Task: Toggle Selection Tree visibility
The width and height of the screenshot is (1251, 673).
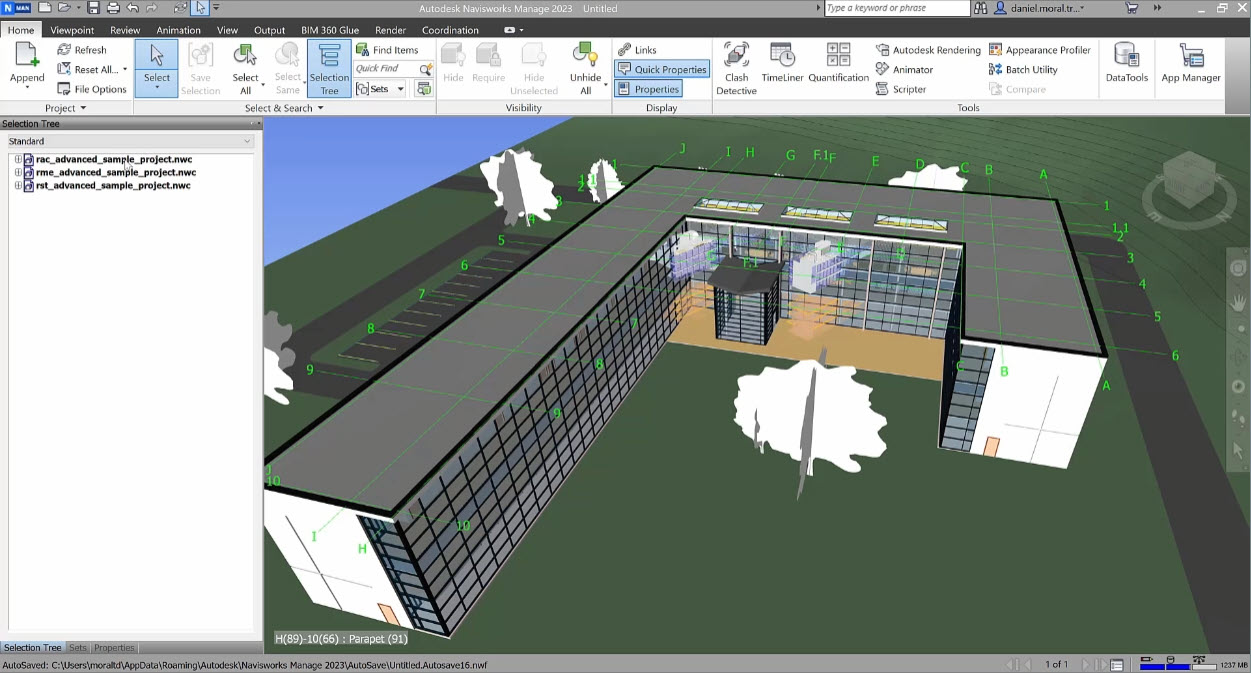Action: pyautogui.click(x=329, y=68)
